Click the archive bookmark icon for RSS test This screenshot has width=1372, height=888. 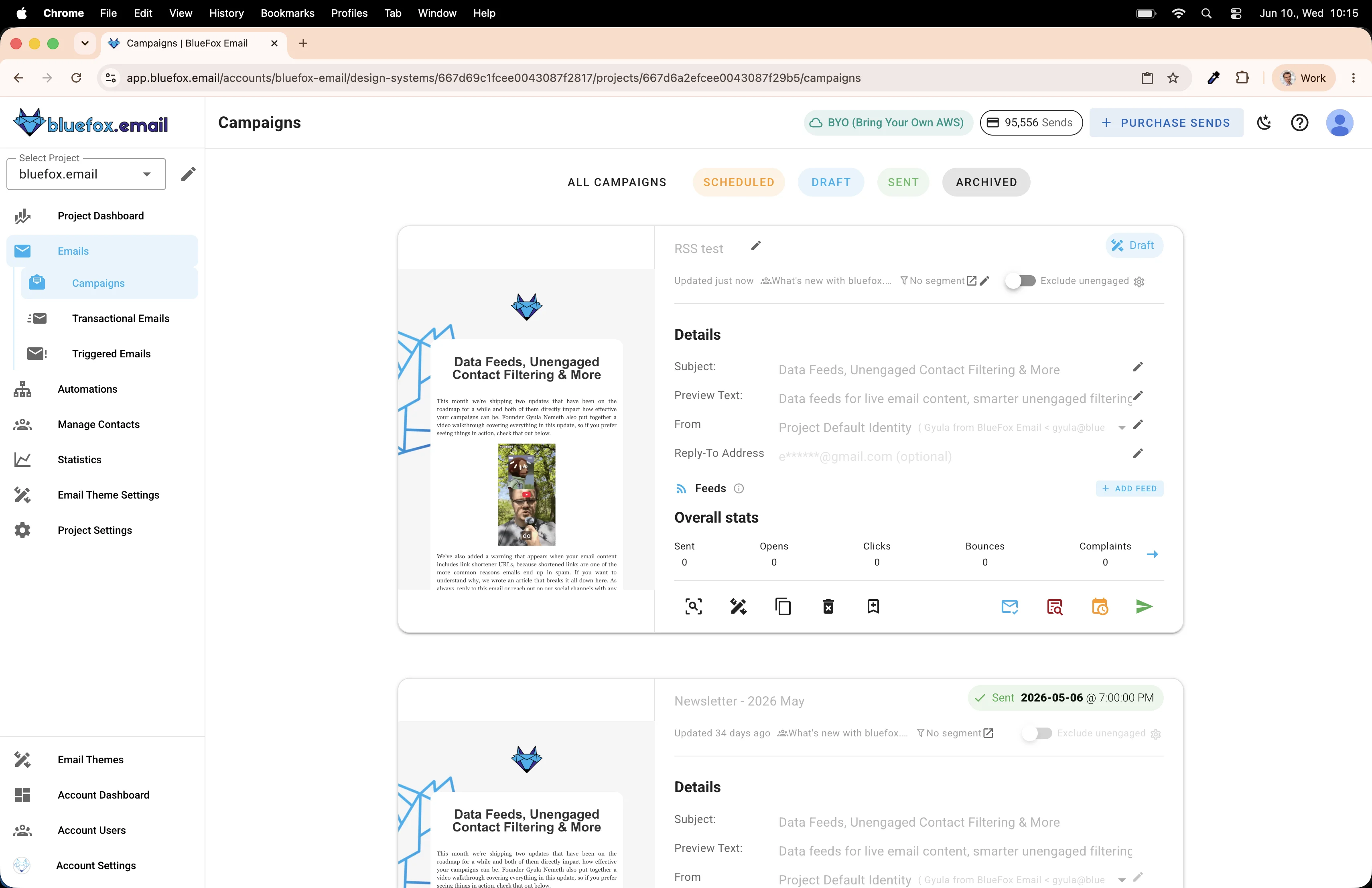click(x=873, y=606)
